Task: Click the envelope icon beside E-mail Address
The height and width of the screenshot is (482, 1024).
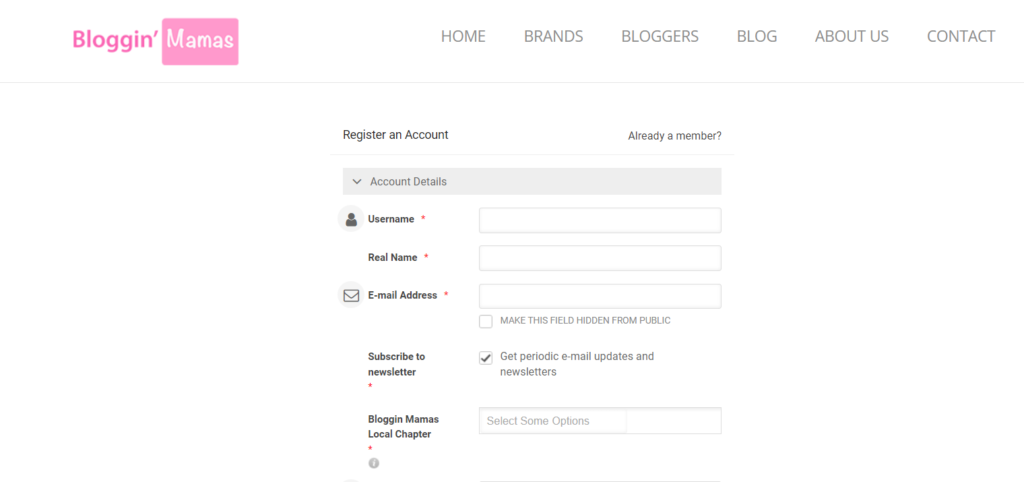Action: [x=351, y=296]
